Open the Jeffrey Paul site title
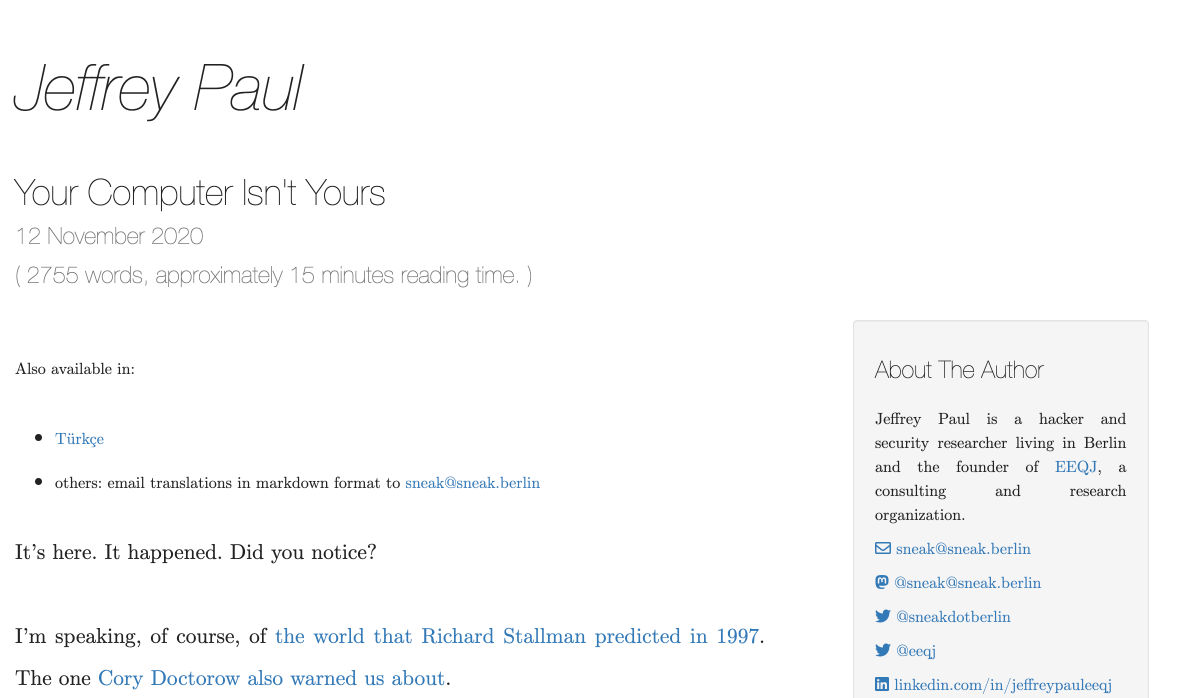The height and width of the screenshot is (698, 1200). pyautogui.click(x=158, y=91)
